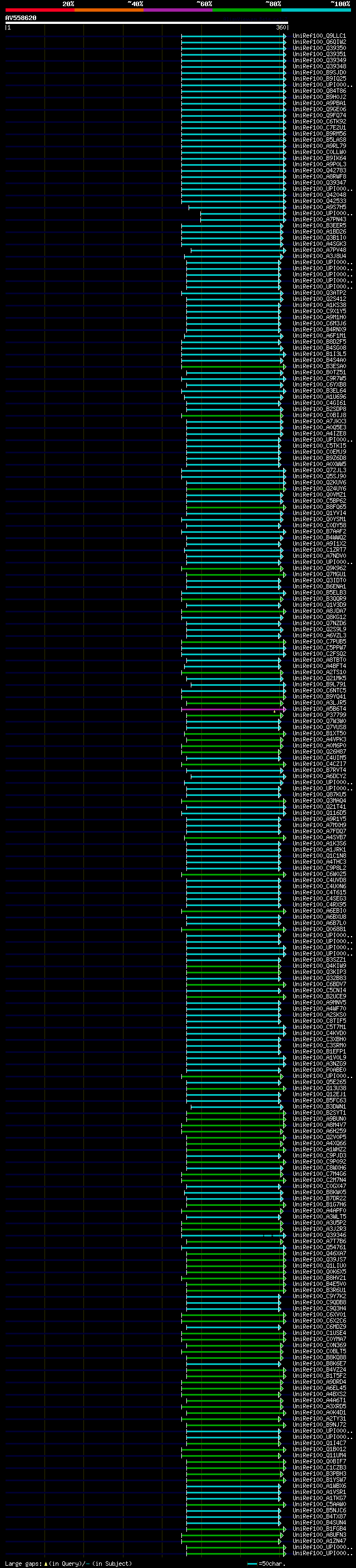Select the UniRef100_C4T615 label
356x1568 pixels.
pyautogui.click(x=319, y=893)
